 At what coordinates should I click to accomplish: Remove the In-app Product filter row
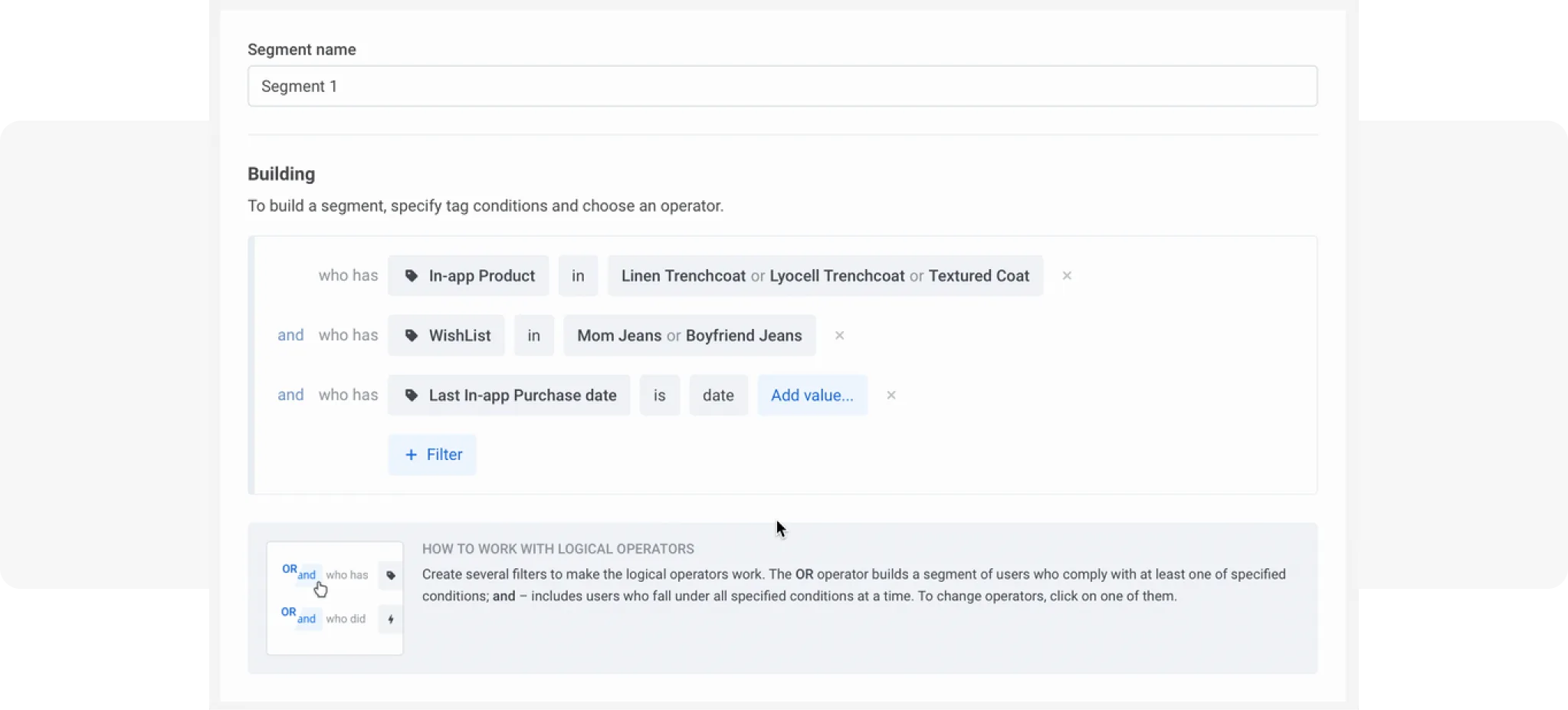point(1067,276)
